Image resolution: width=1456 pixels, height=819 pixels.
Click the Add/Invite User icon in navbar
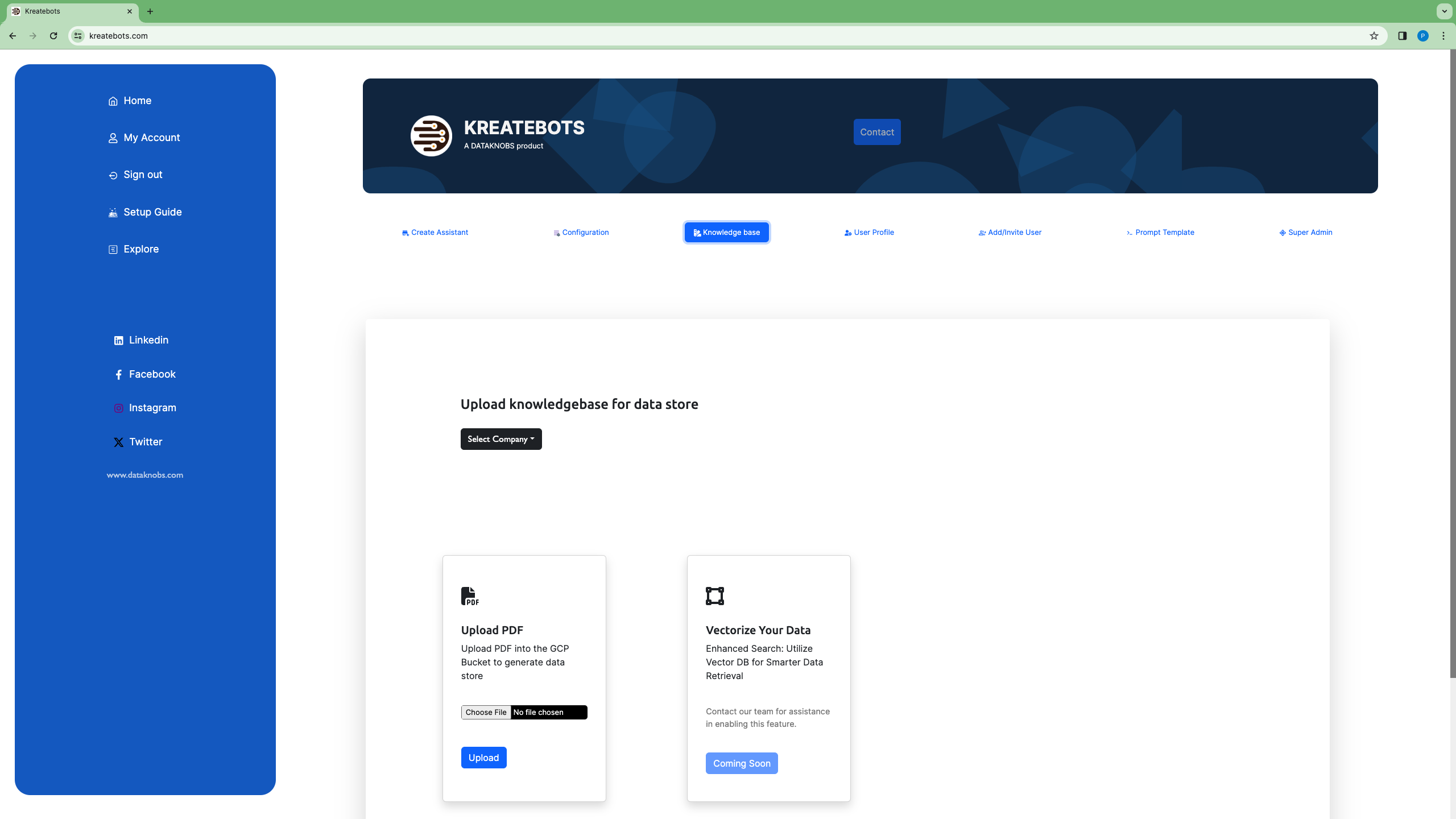click(x=982, y=232)
